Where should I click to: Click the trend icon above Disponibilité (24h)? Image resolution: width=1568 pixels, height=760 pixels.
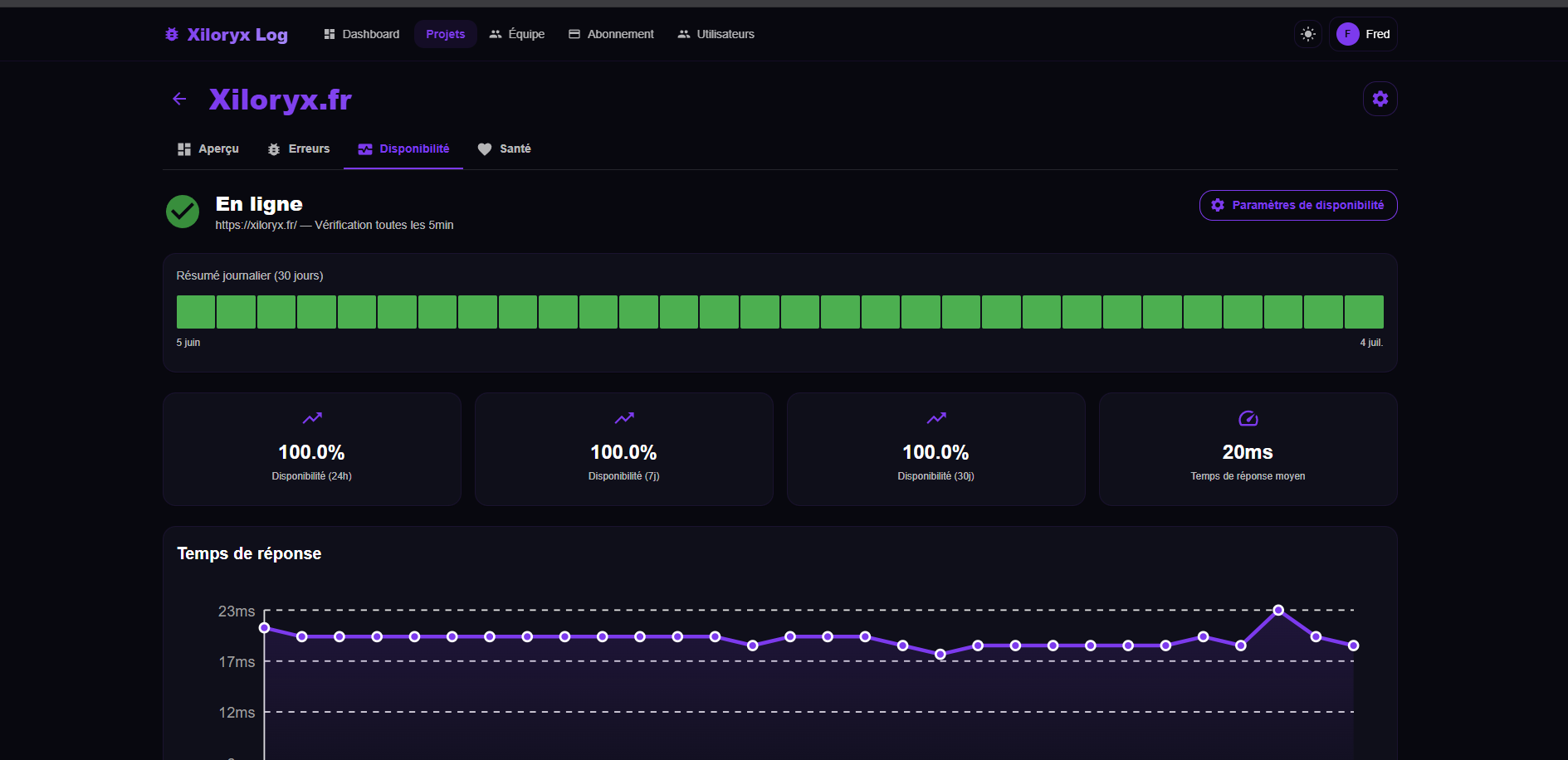tap(312, 418)
